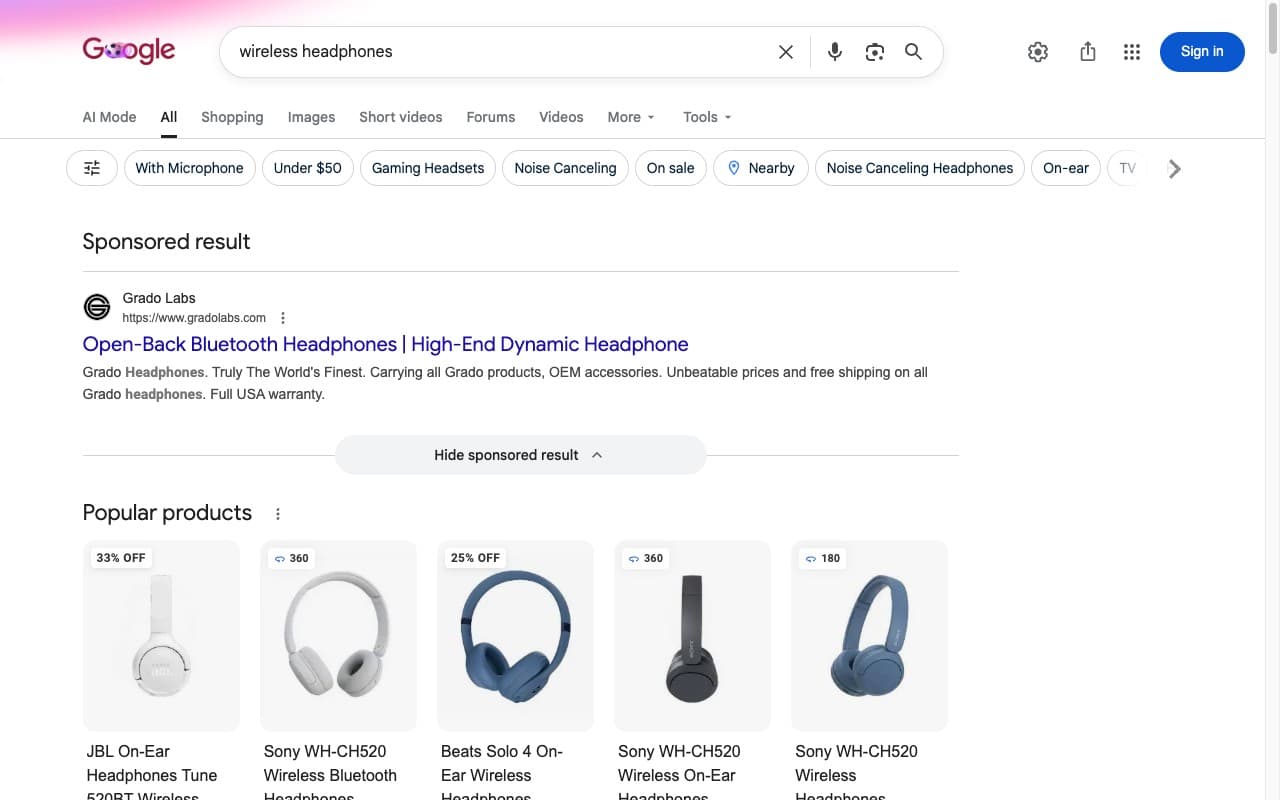Screen dimensions: 1280x800
Task: Open Beats Solo 4 product image
Action: (x=515, y=636)
